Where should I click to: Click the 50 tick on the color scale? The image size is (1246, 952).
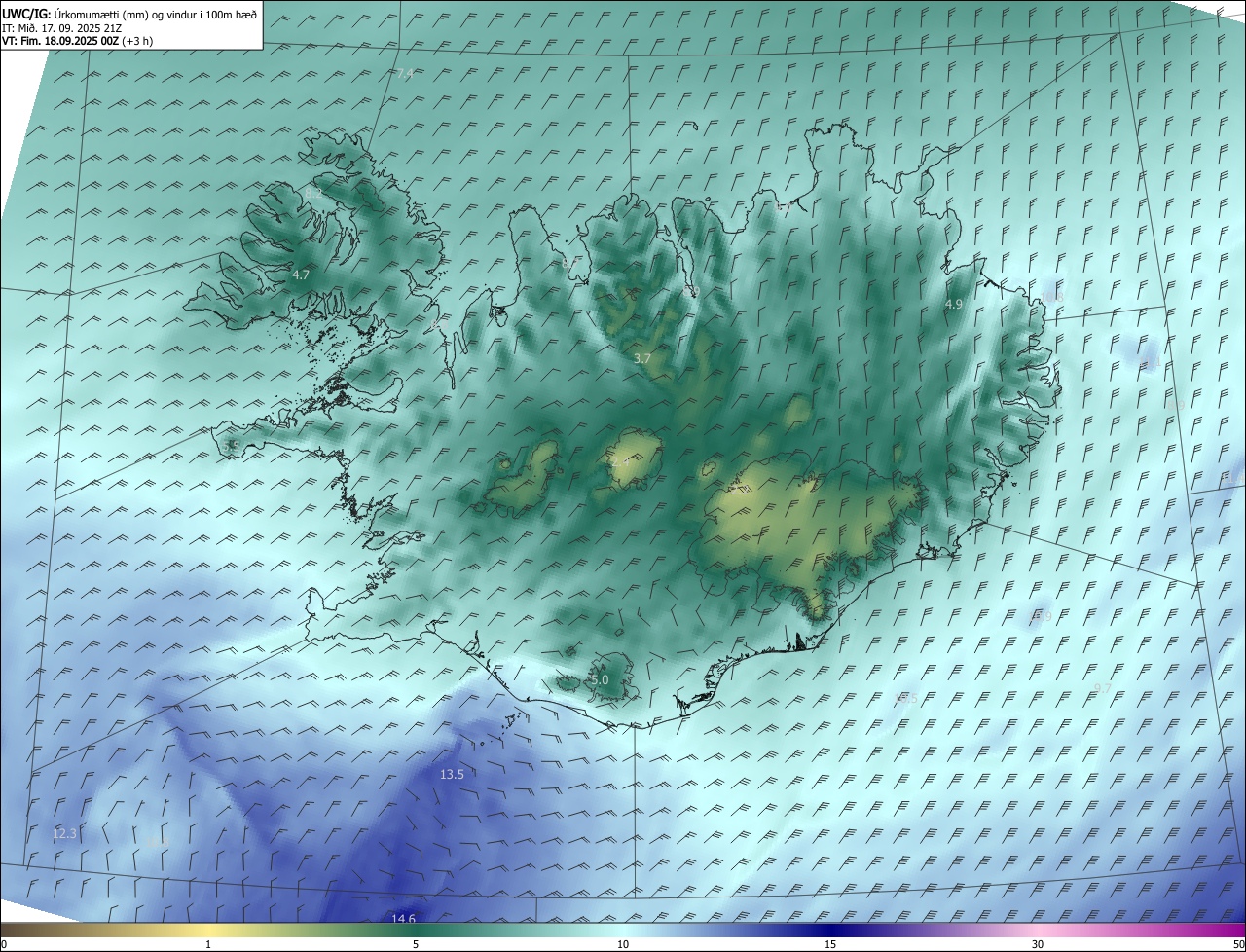[1238, 944]
